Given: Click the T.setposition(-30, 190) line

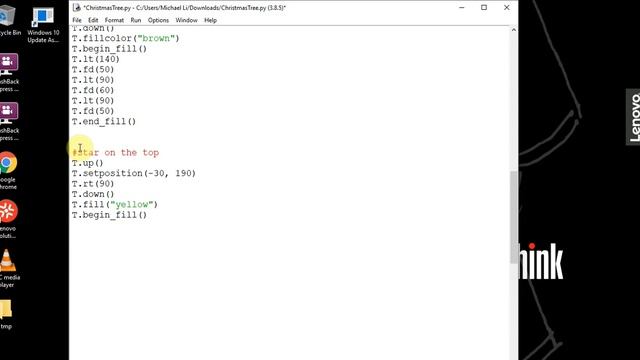Looking at the screenshot, I should (134, 173).
